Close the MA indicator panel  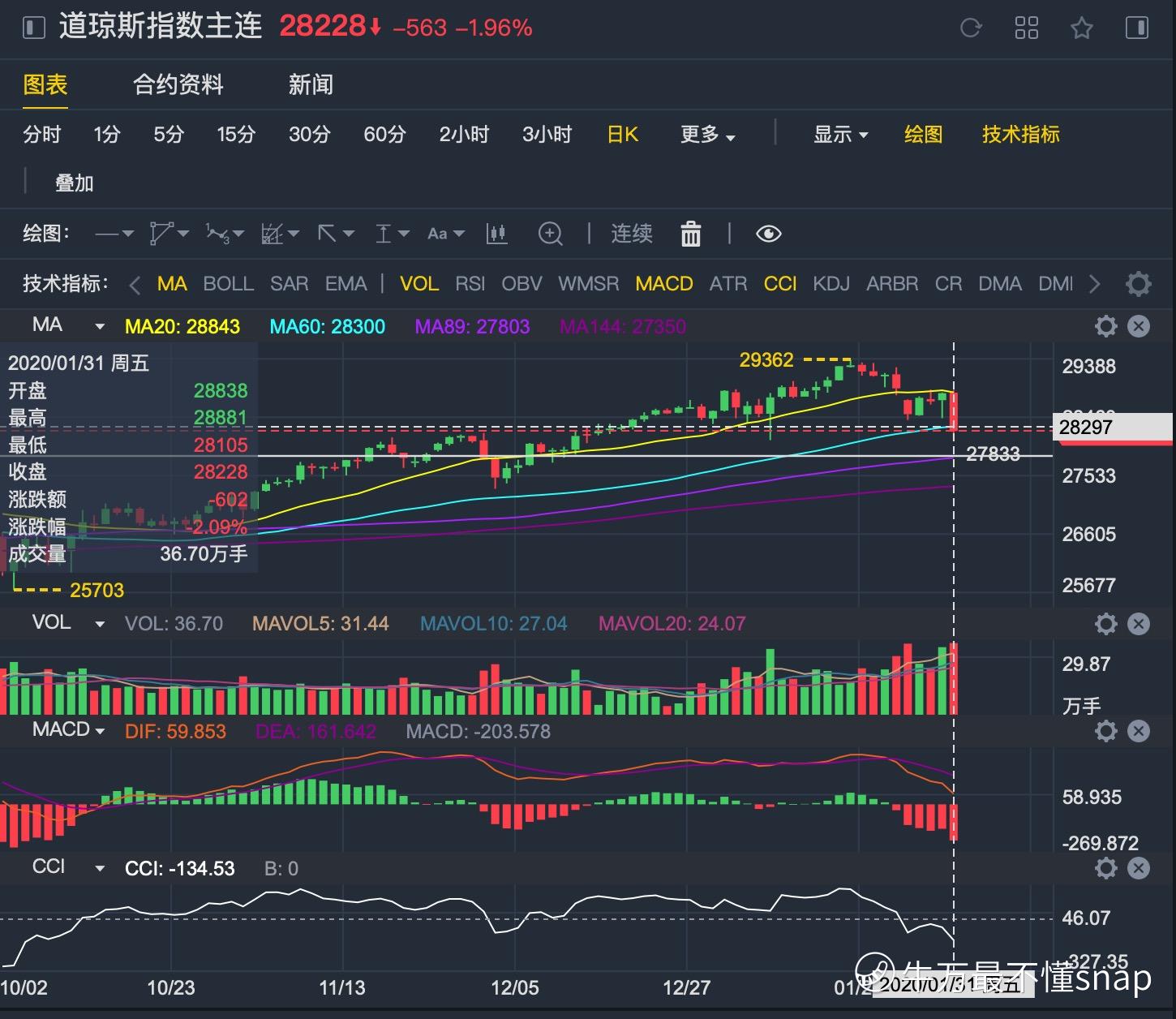coord(1139,327)
